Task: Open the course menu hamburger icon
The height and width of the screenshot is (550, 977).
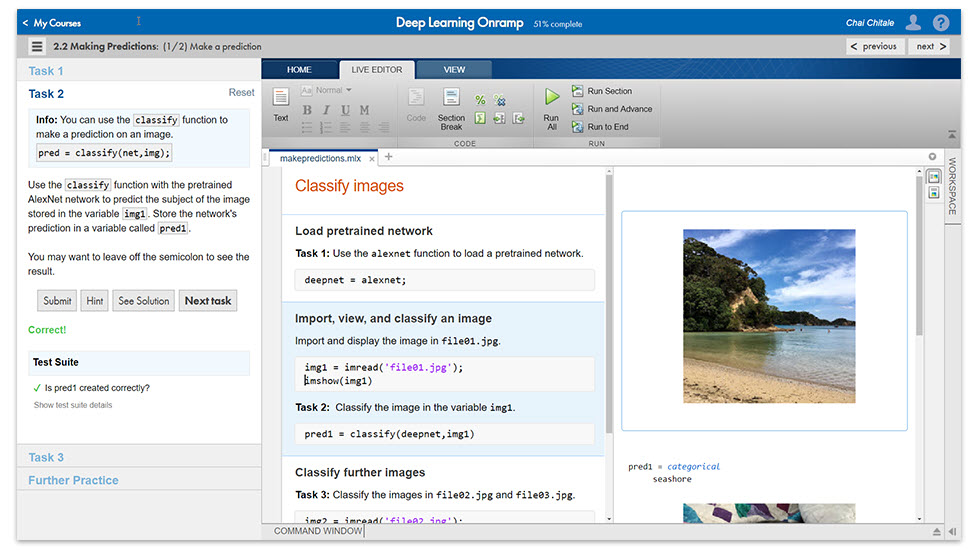Action: click(37, 46)
